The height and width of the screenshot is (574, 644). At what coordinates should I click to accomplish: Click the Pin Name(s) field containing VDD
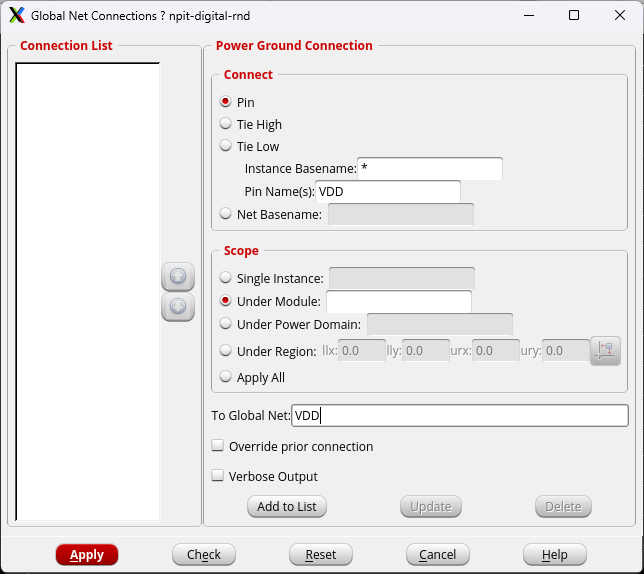(388, 191)
